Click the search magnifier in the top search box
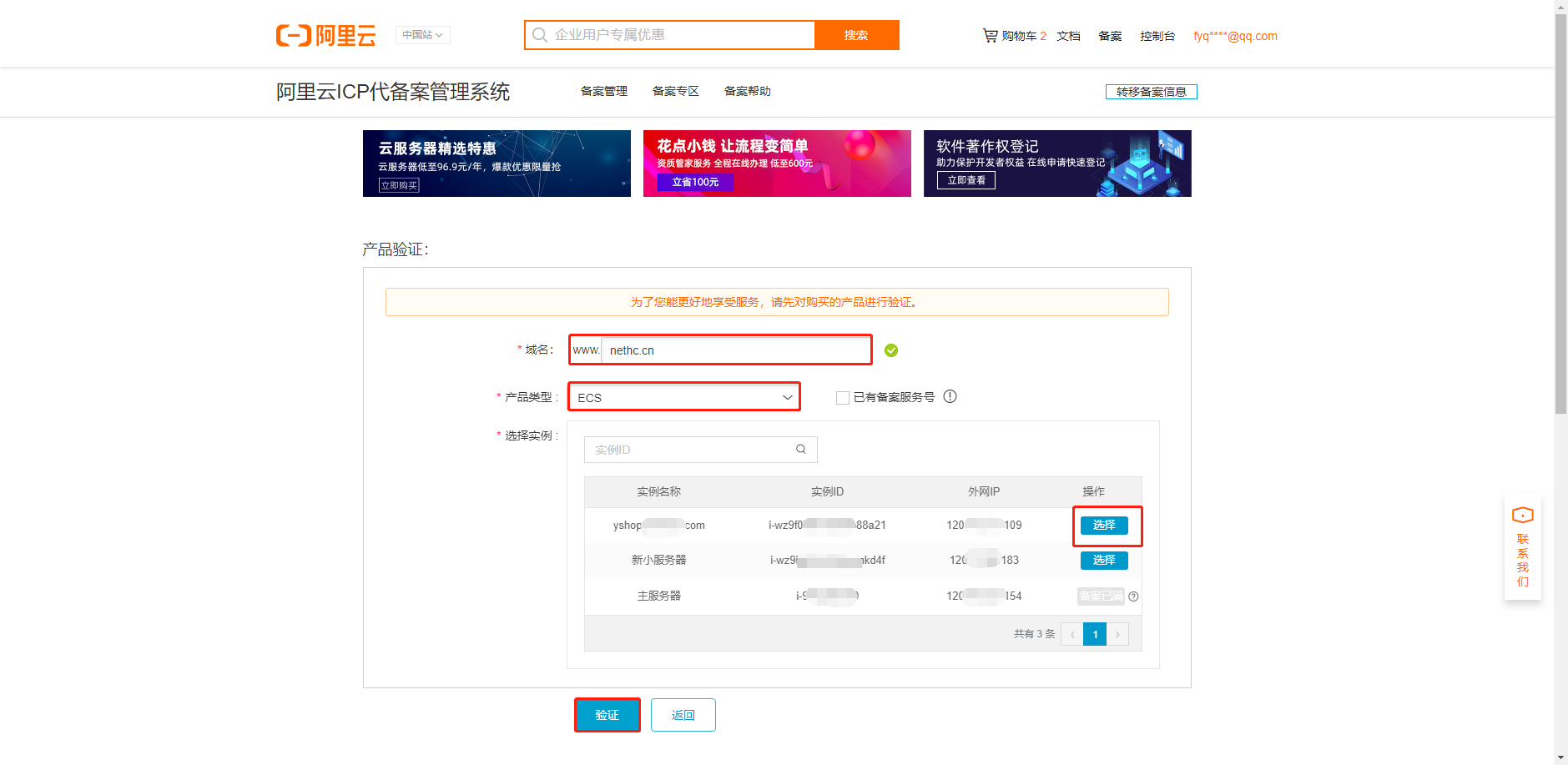This screenshot has height=765, width=1568. point(540,35)
